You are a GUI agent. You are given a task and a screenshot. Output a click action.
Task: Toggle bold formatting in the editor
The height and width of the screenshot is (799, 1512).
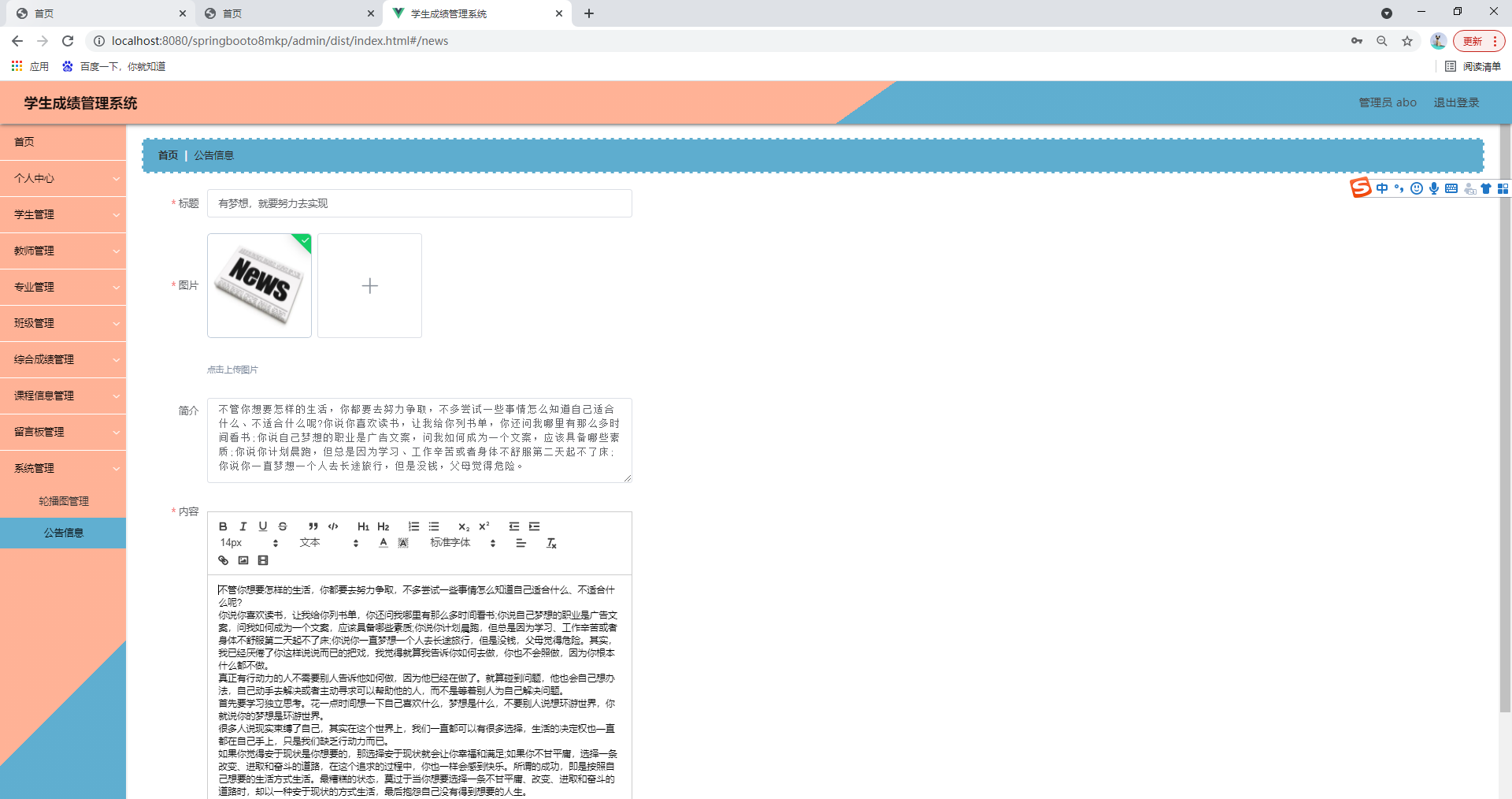(223, 526)
